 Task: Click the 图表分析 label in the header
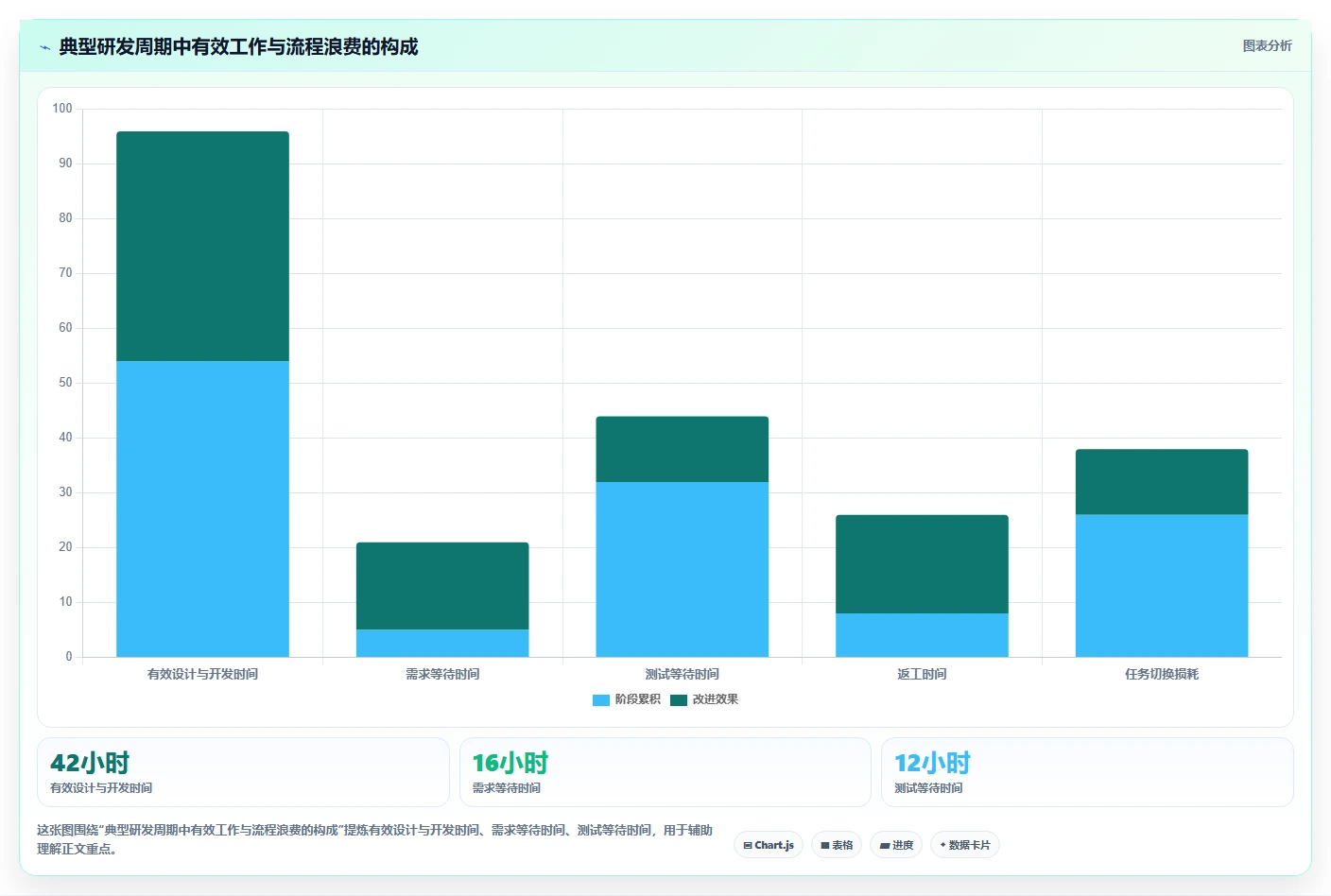[x=1267, y=45]
